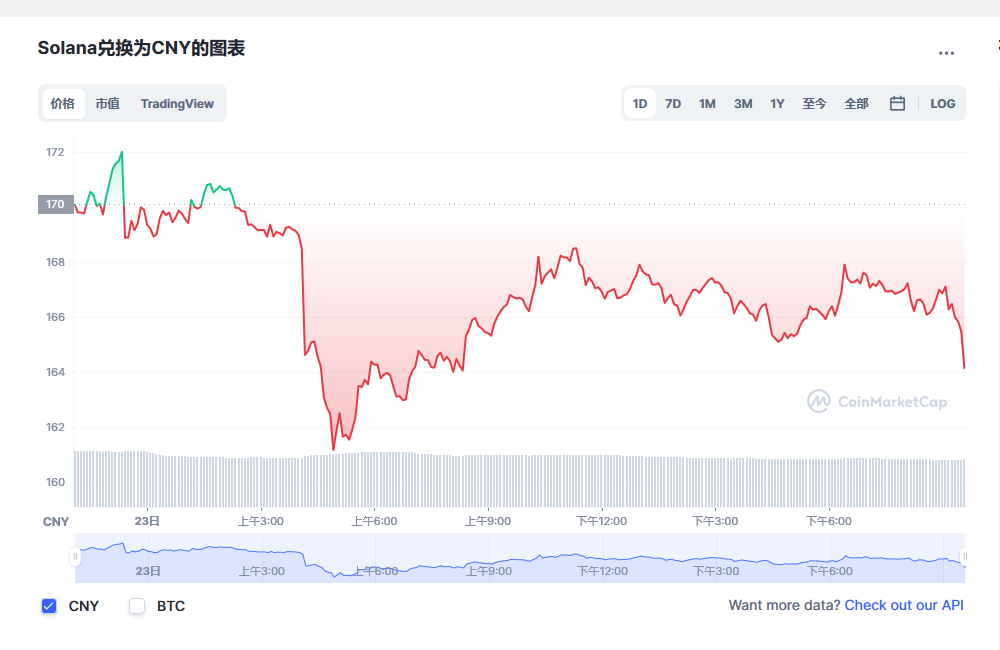The image size is (1000, 650).
Task: Click the 下午12:00 x-axis label
Action: (601, 521)
